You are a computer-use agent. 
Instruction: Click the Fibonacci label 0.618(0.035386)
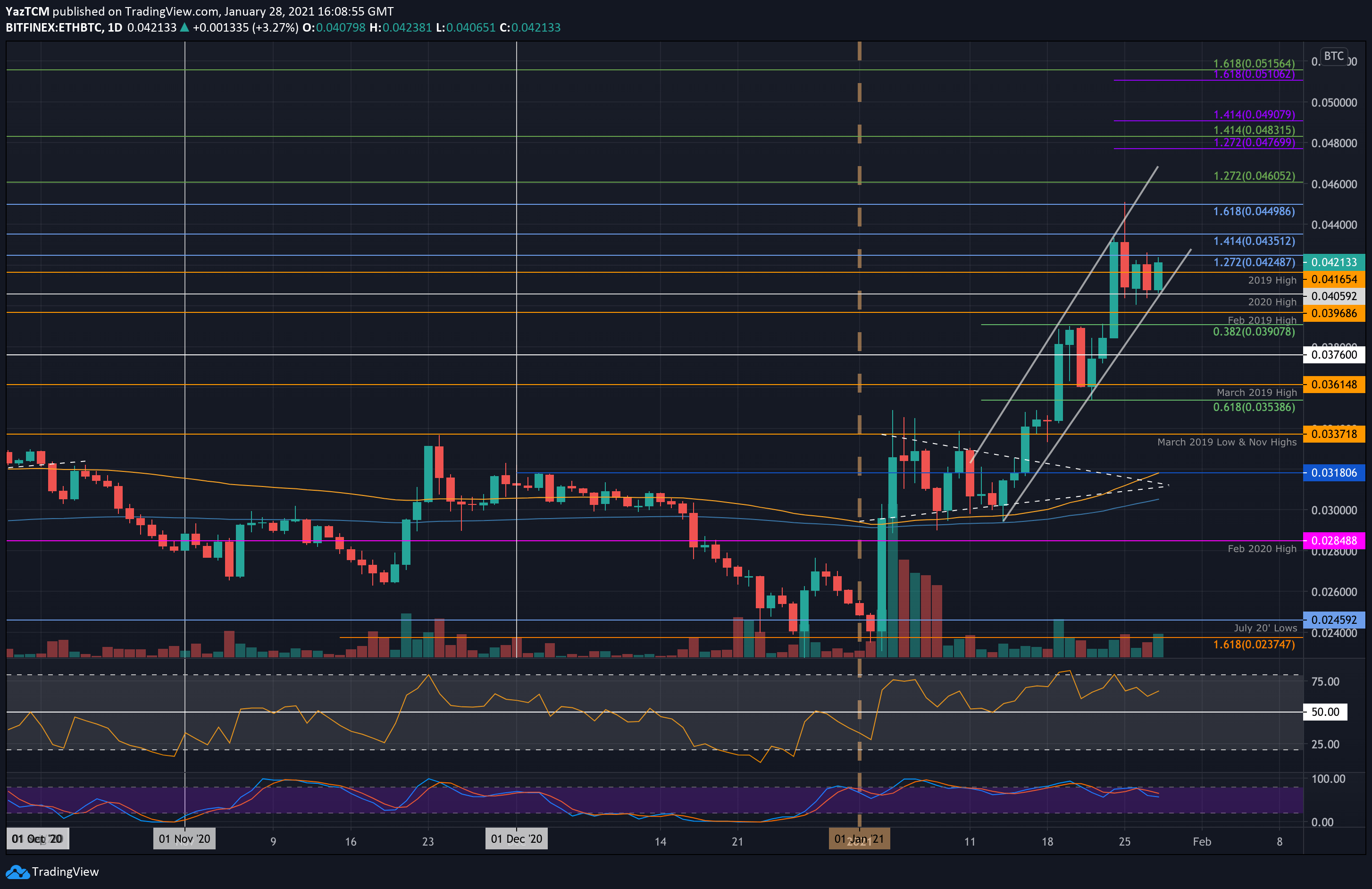pyautogui.click(x=1254, y=407)
